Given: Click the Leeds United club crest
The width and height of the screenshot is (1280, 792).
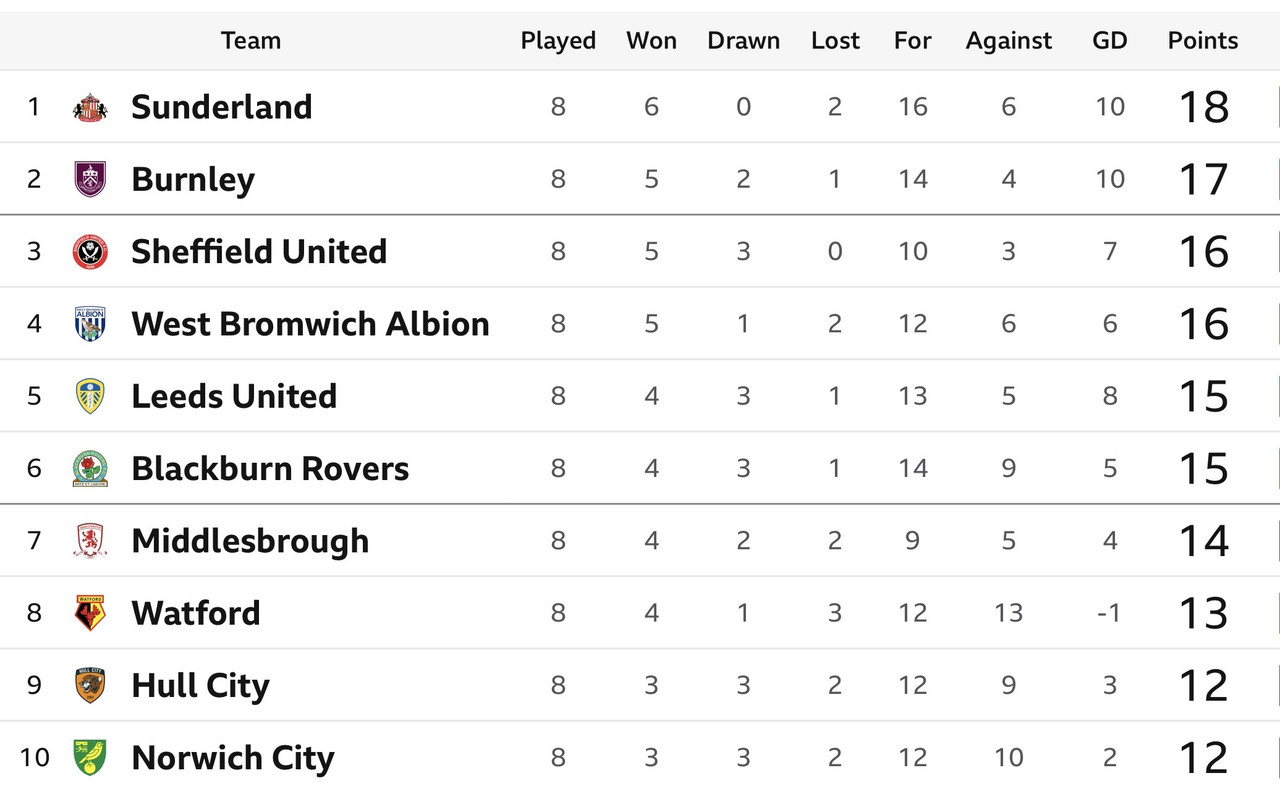Looking at the screenshot, I should (x=90, y=396).
